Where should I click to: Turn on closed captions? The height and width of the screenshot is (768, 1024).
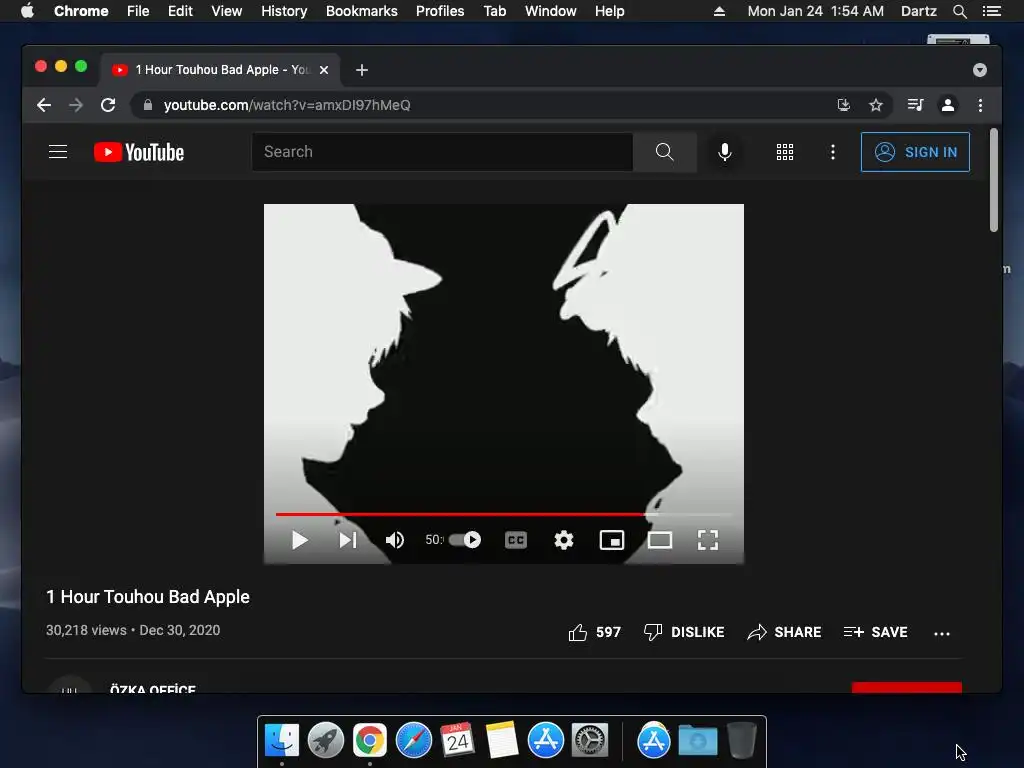[516, 540]
